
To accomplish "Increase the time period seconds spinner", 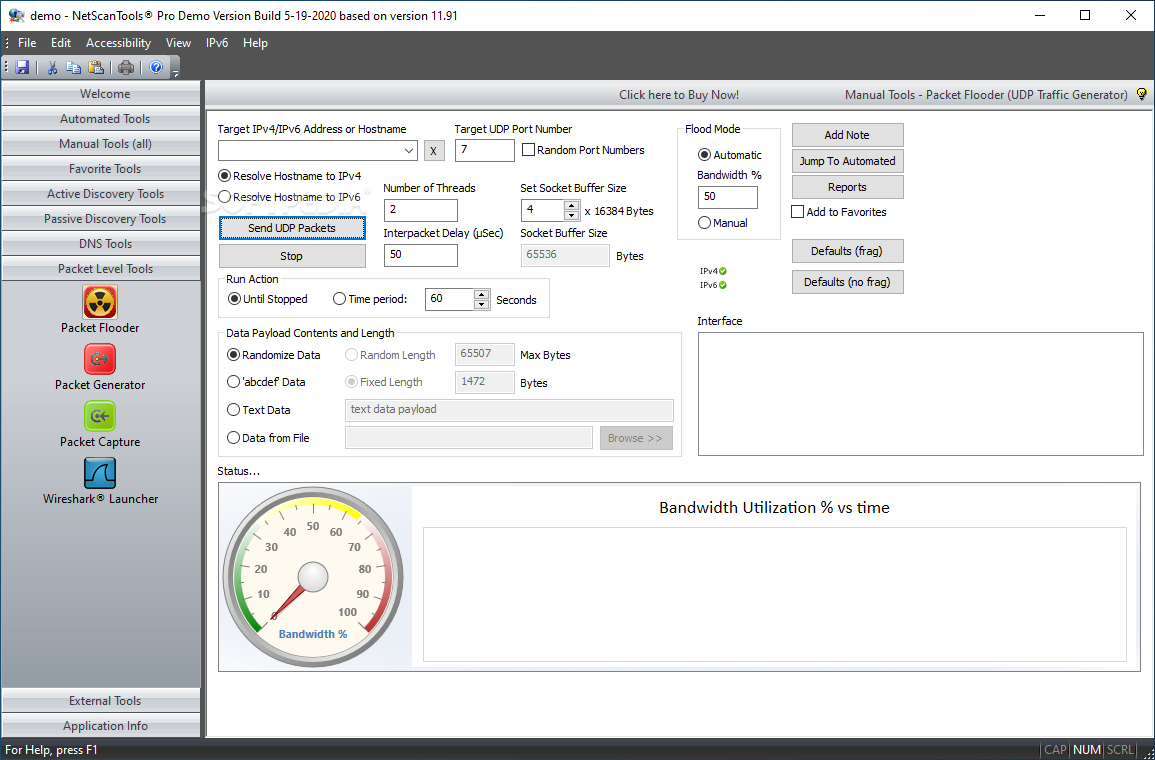I will 482,295.
